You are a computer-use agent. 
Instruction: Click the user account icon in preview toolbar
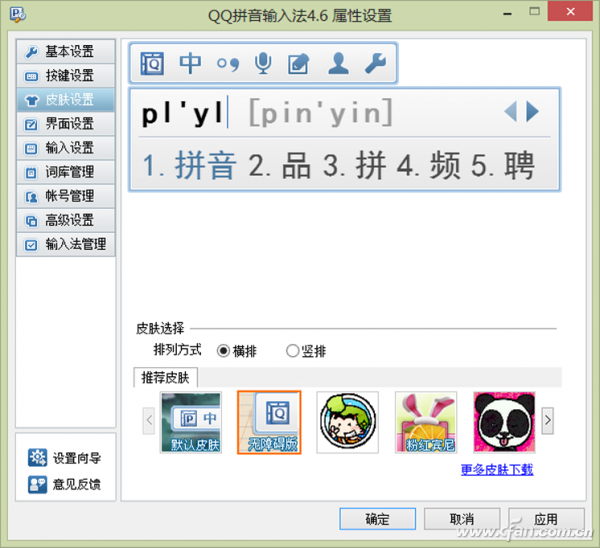point(338,64)
